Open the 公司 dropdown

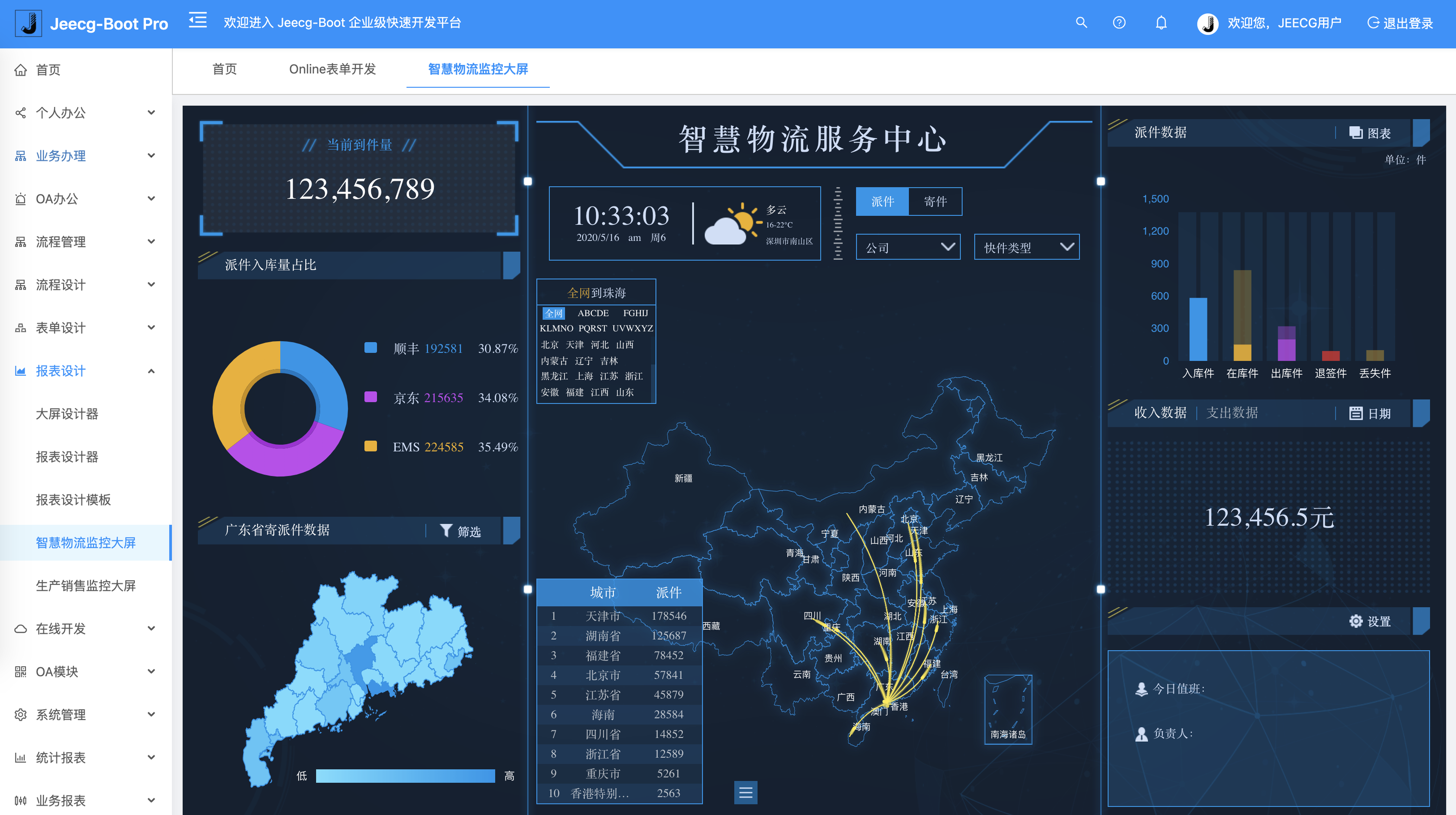(908, 247)
